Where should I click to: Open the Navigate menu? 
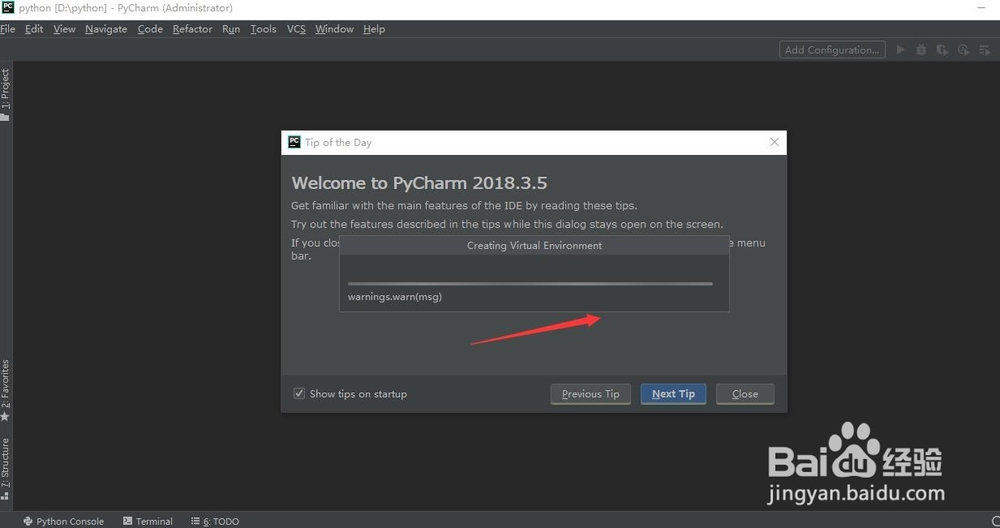106,29
